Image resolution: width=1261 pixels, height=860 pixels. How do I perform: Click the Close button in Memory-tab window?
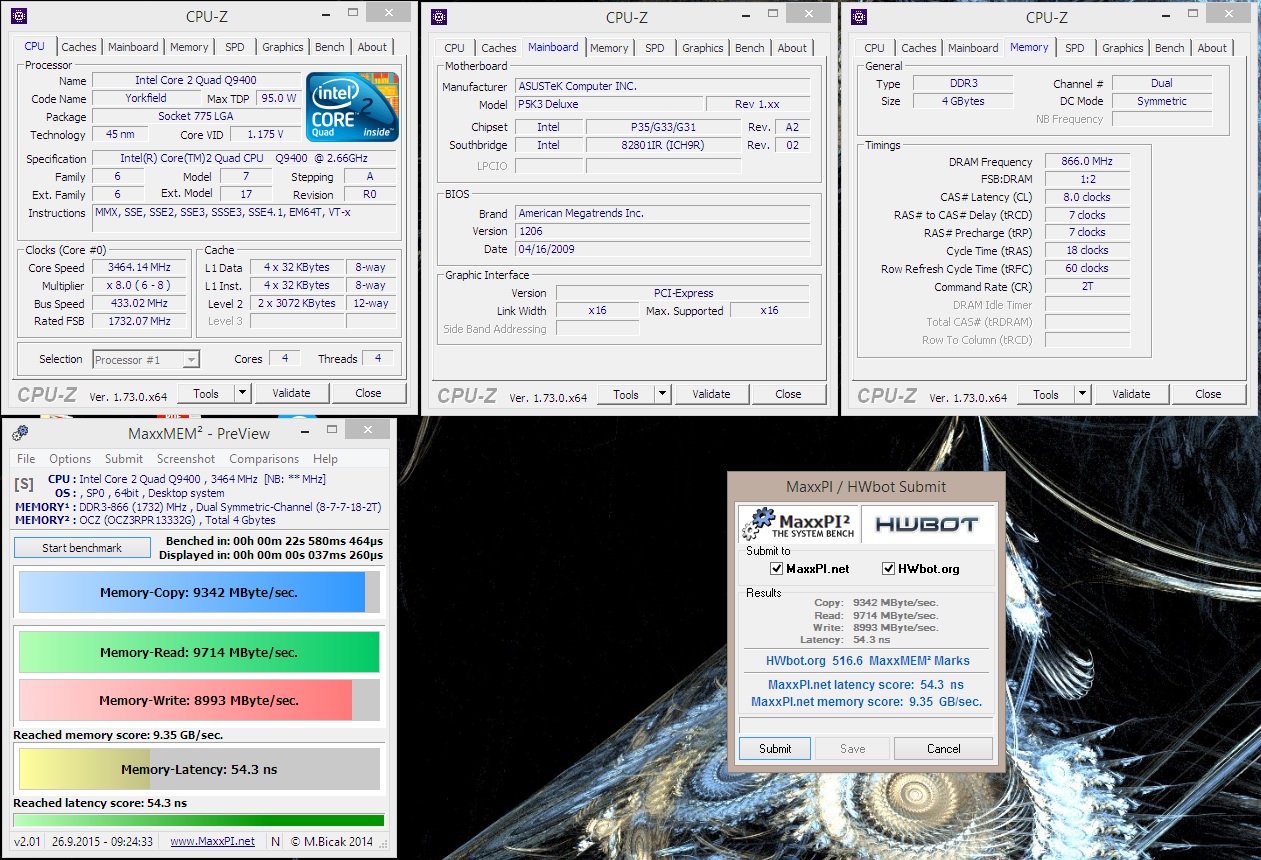tap(1208, 394)
